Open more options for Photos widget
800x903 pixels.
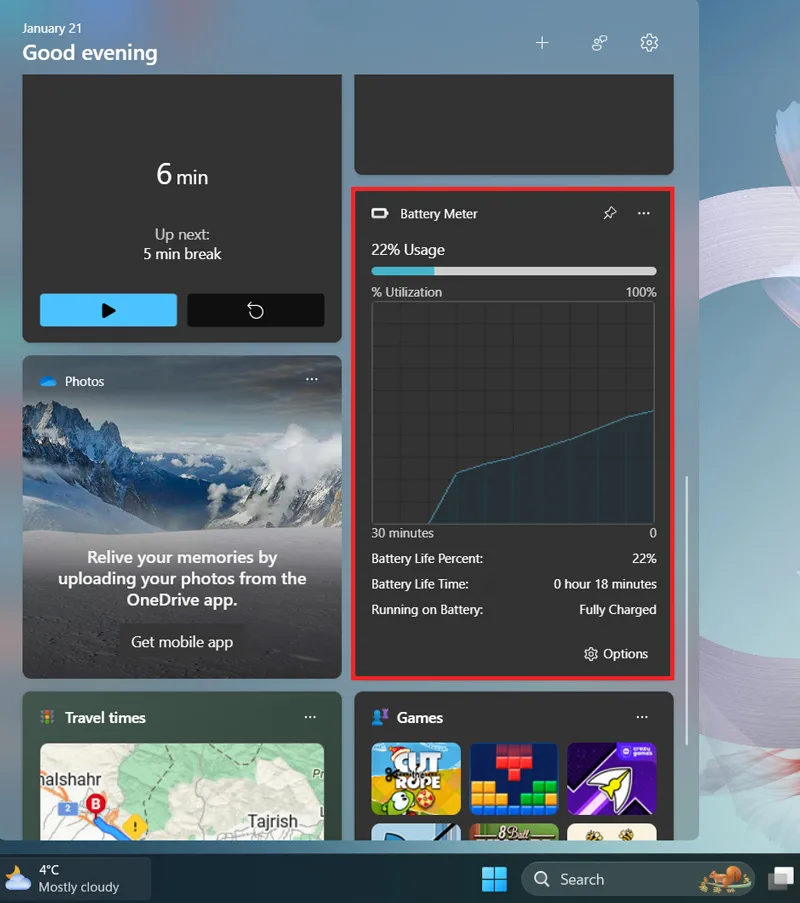(312, 379)
